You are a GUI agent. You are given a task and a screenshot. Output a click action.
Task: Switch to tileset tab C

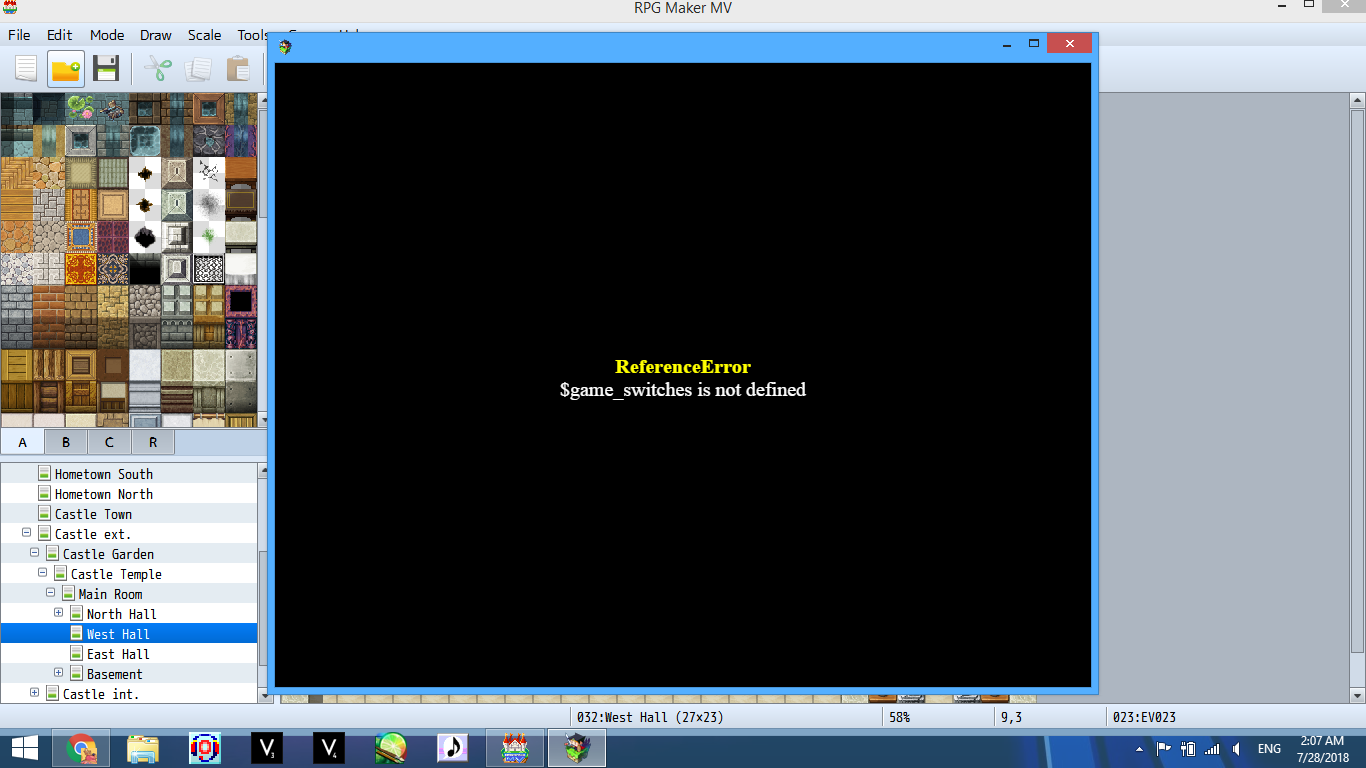[x=109, y=442]
